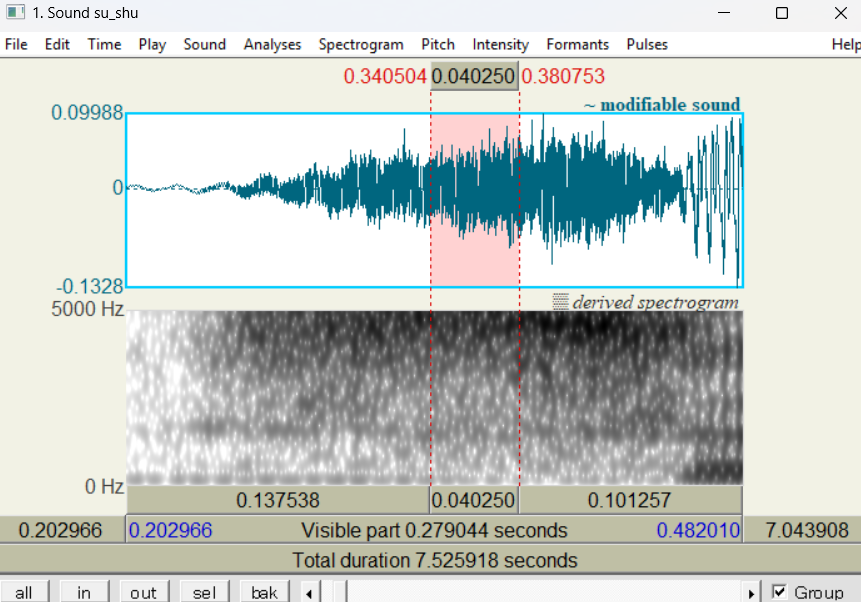This screenshot has height=602, width=861.
Task: Click the scrollbar right arrow
Action: [x=751, y=593]
